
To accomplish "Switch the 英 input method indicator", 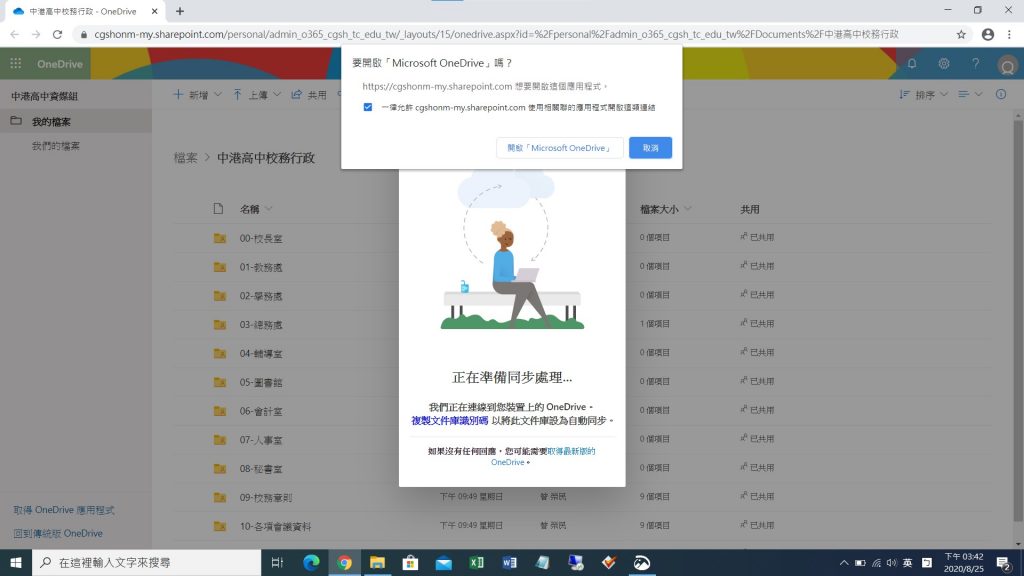I will click(x=907, y=562).
